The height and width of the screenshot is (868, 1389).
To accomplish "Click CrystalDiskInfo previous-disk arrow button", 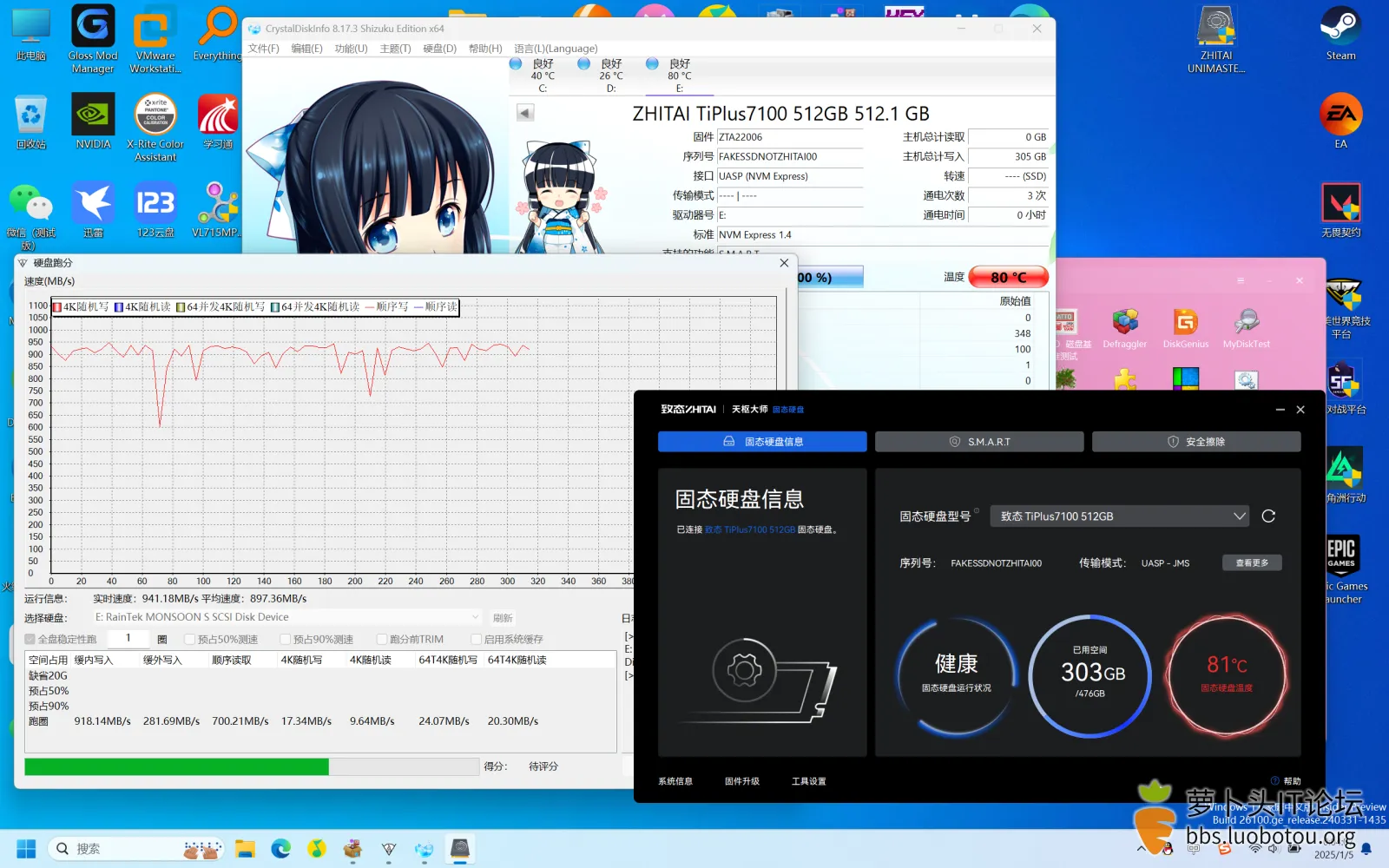I will click(x=525, y=113).
